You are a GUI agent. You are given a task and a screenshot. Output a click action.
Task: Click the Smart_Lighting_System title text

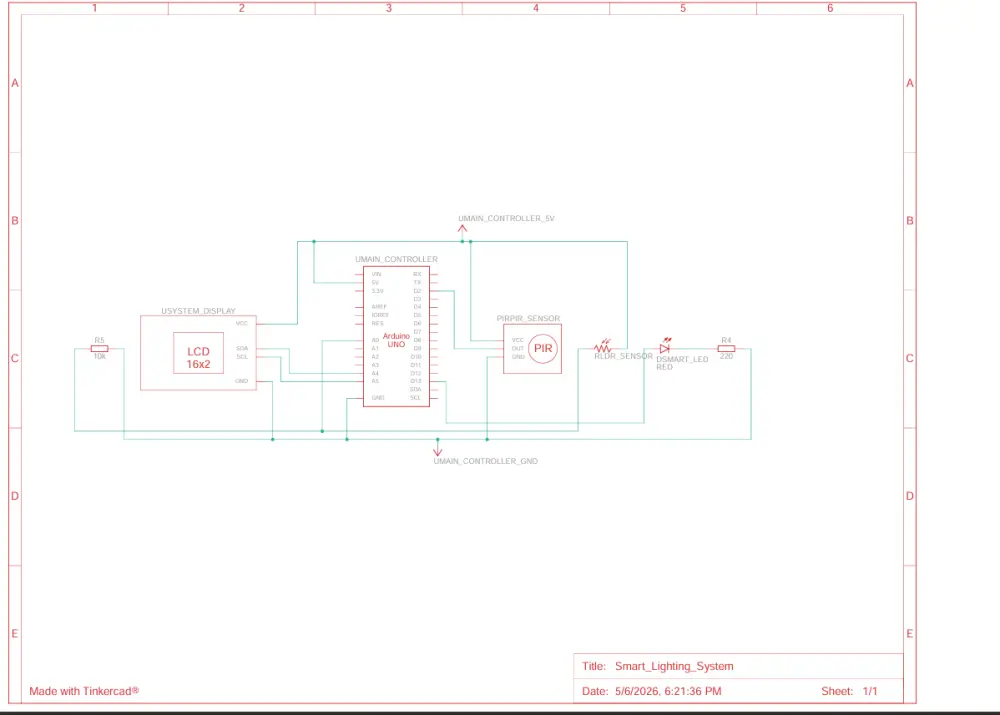pos(674,667)
